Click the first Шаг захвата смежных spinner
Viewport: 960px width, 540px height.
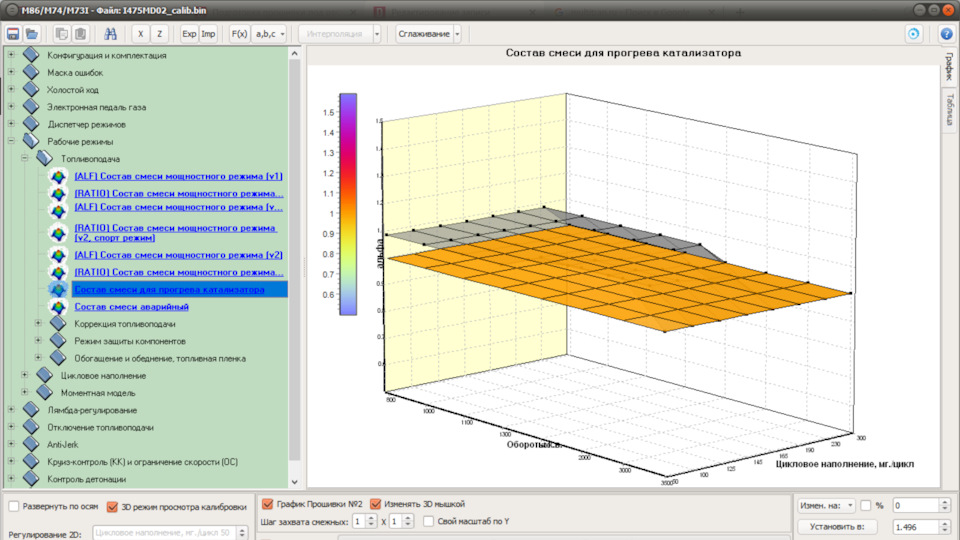(x=364, y=521)
